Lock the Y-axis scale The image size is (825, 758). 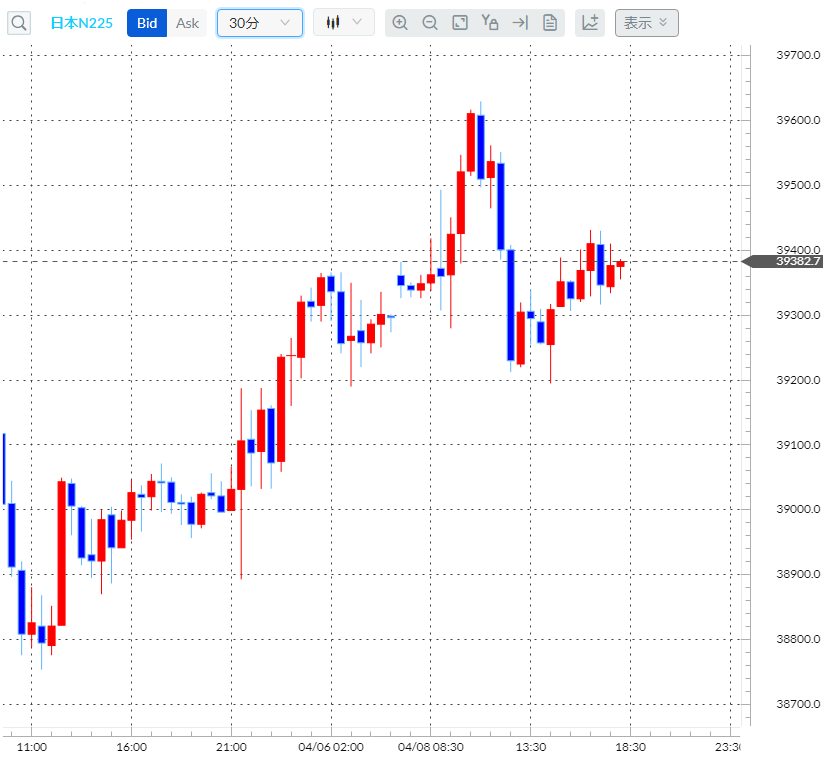[x=490, y=22]
